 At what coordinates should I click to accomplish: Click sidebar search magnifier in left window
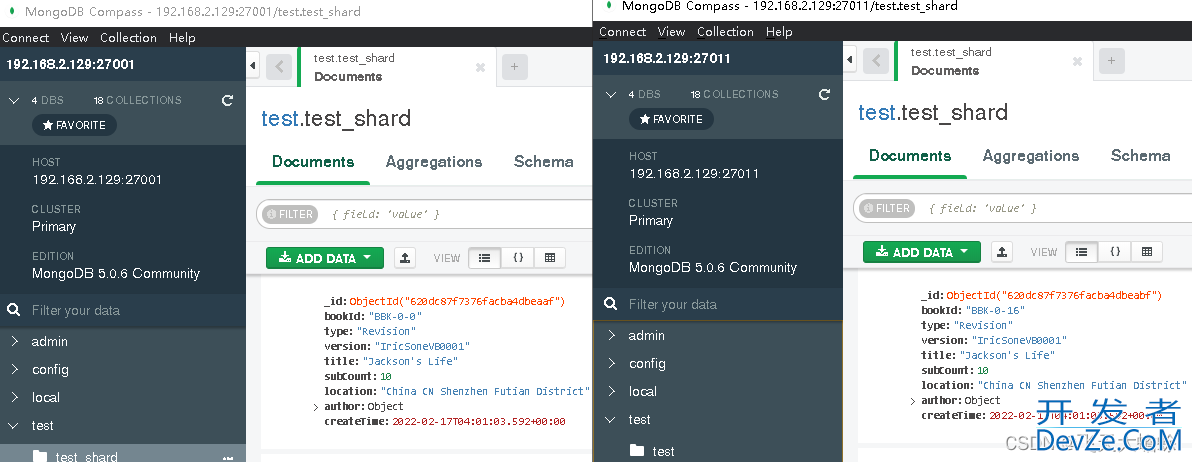pos(13,310)
